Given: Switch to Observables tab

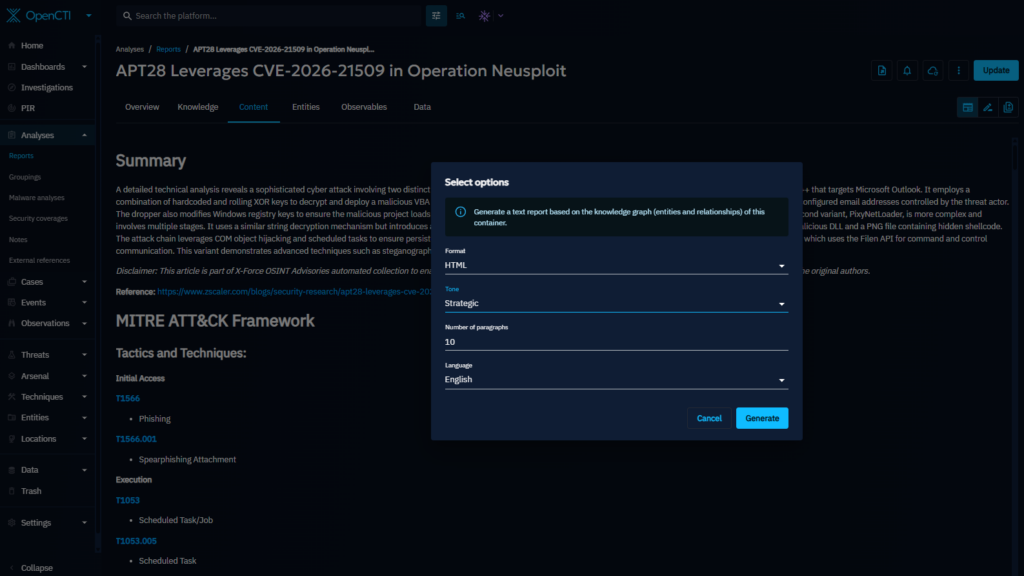Looking at the screenshot, I should click(x=364, y=107).
